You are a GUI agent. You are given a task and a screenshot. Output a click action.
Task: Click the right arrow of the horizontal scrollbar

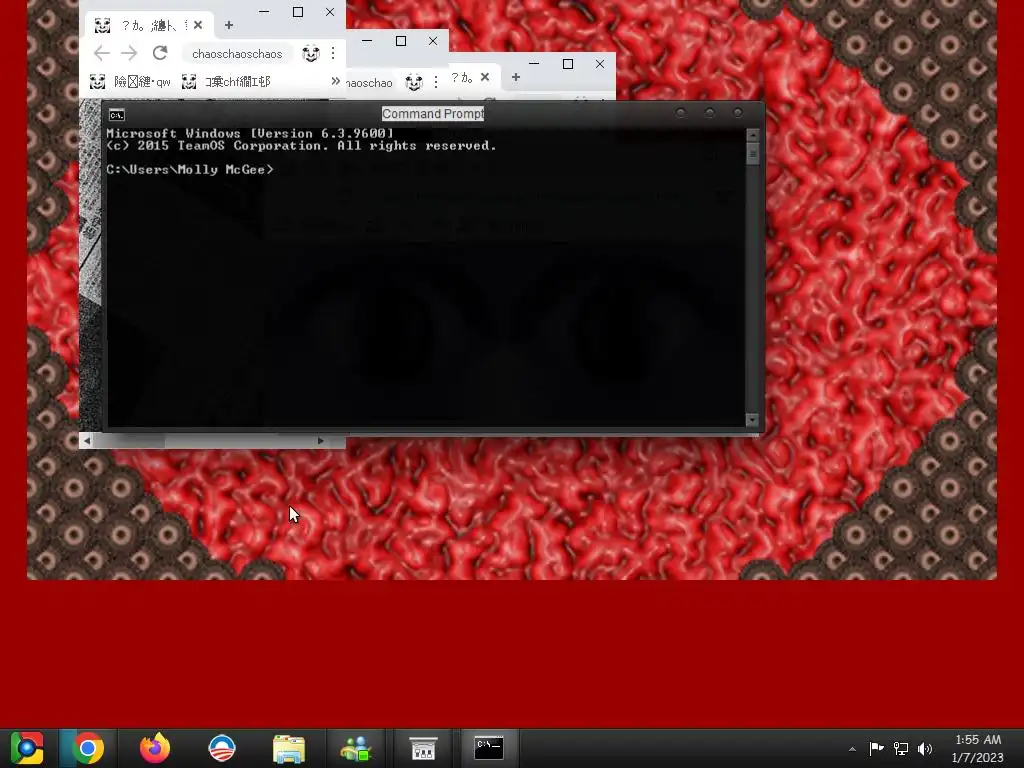[321, 441]
